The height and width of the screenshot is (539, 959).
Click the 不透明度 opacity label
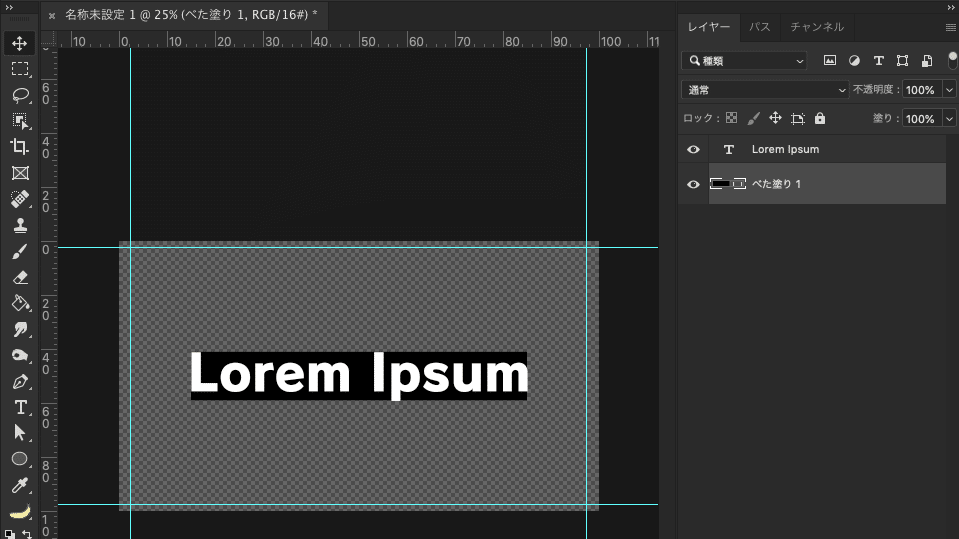point(876,89)
